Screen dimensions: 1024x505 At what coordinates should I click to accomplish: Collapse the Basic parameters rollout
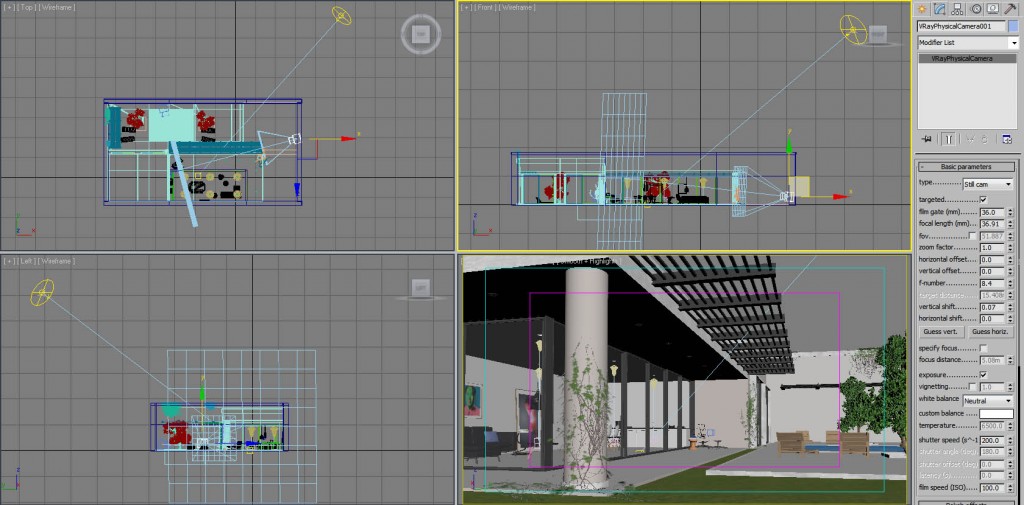966,167
